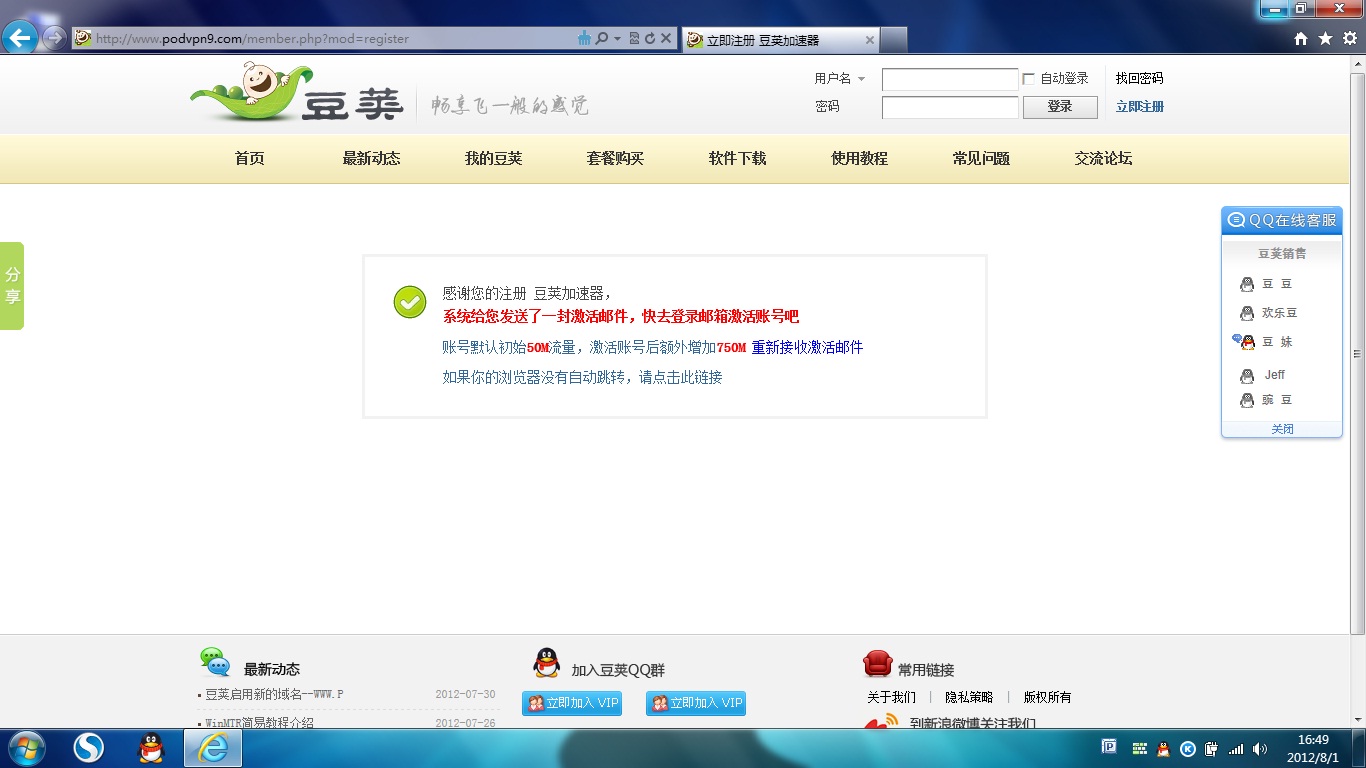Click the scrollbar down arrow
The width and height of the screenshot is (1366, 768).
(1357, 720)
